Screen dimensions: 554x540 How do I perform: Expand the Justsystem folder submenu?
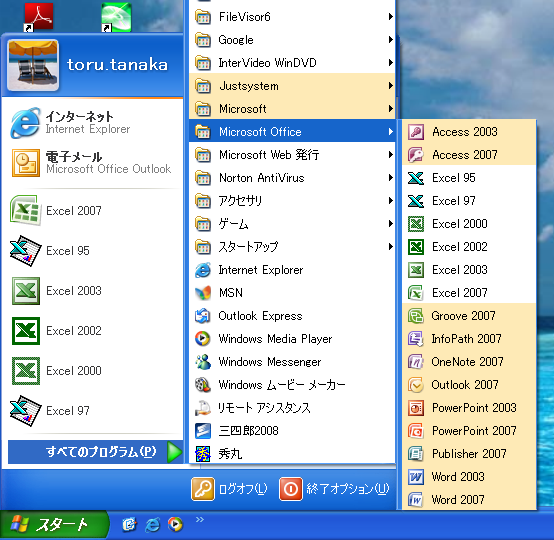(x=292, y=86)
